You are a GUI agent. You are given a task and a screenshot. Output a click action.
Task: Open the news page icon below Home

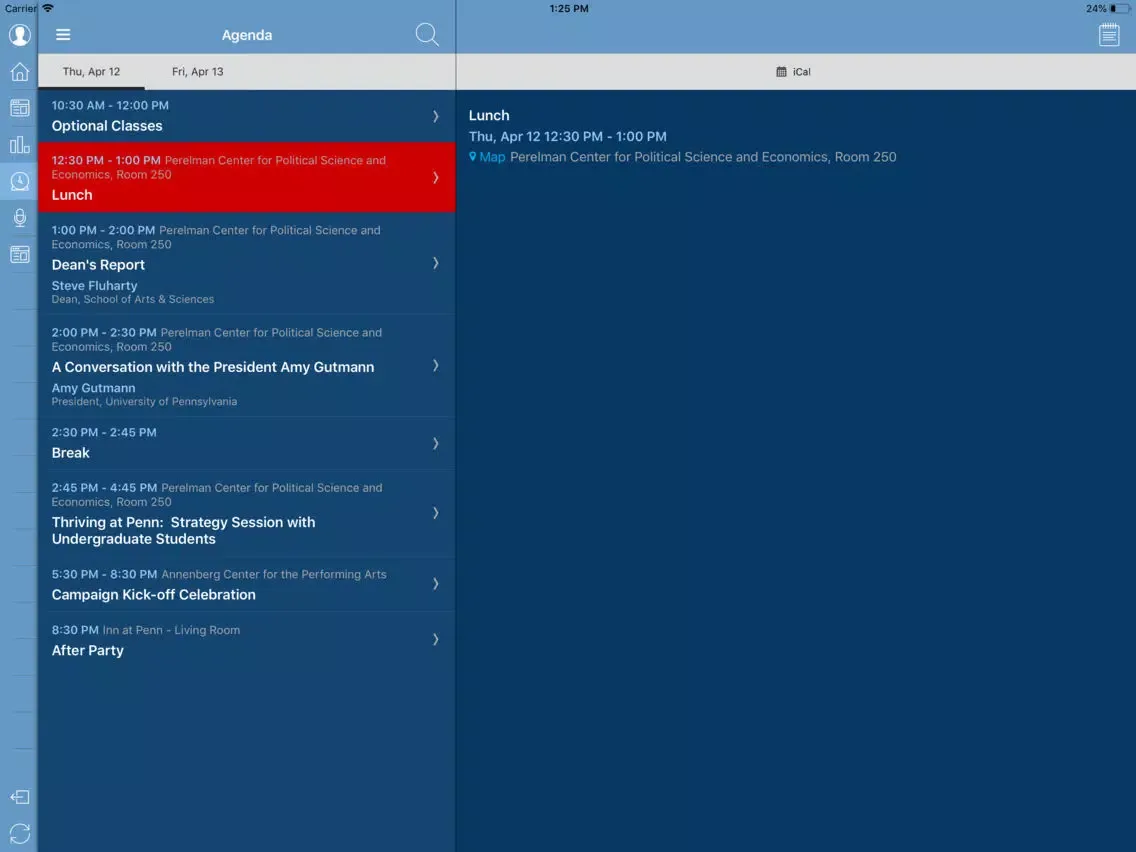(20, 108)
